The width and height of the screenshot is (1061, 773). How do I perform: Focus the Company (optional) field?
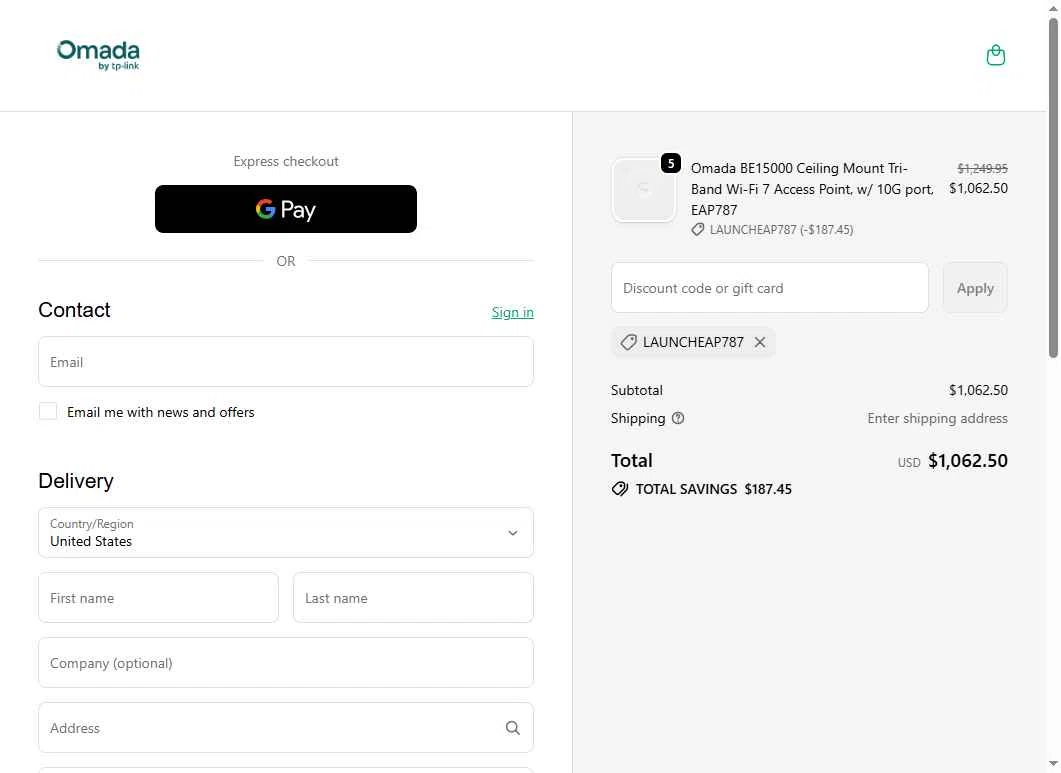point(286,663)
